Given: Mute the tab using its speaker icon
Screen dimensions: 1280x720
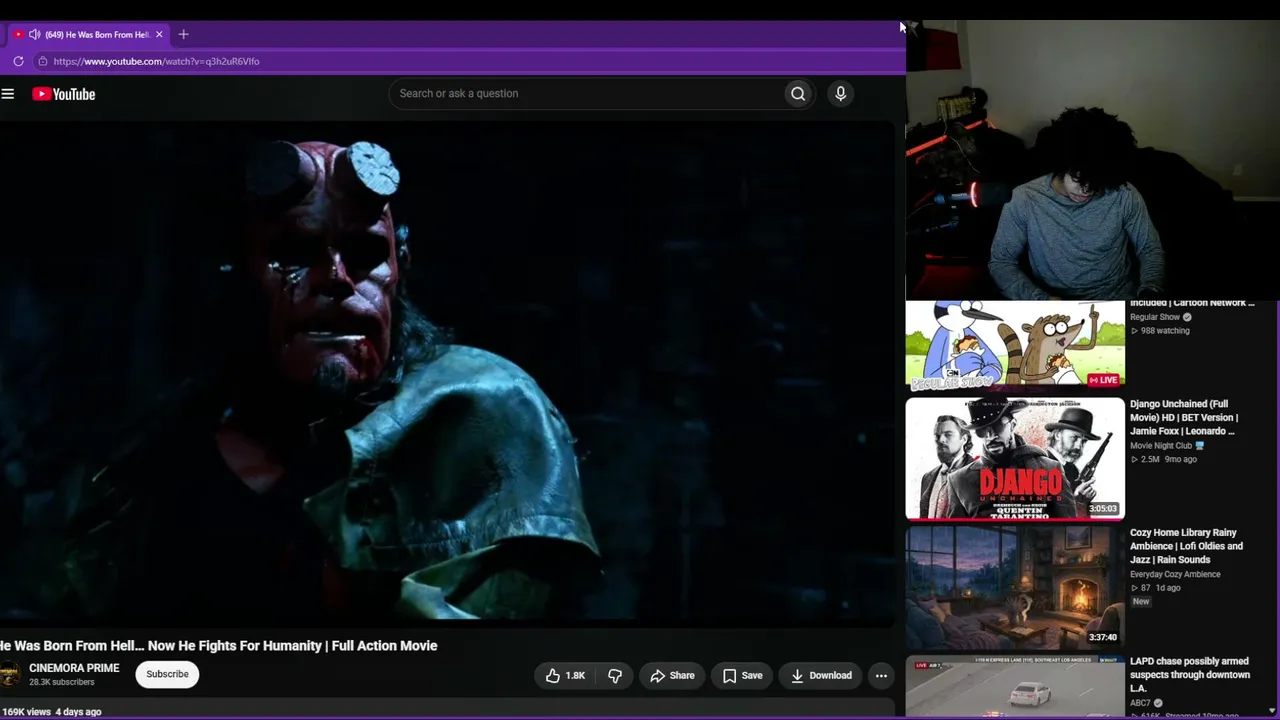Looking at the screenshot, I should click(x=34, y=34).
